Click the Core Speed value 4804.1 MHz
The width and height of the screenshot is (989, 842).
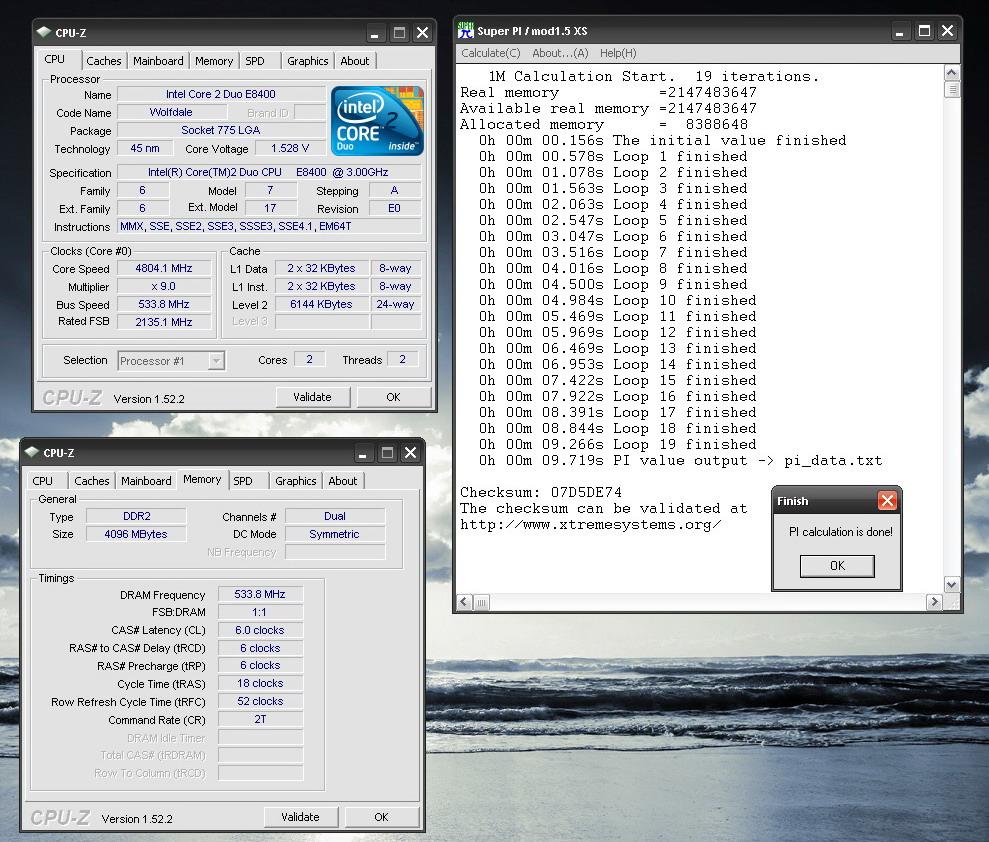(164, 268)
